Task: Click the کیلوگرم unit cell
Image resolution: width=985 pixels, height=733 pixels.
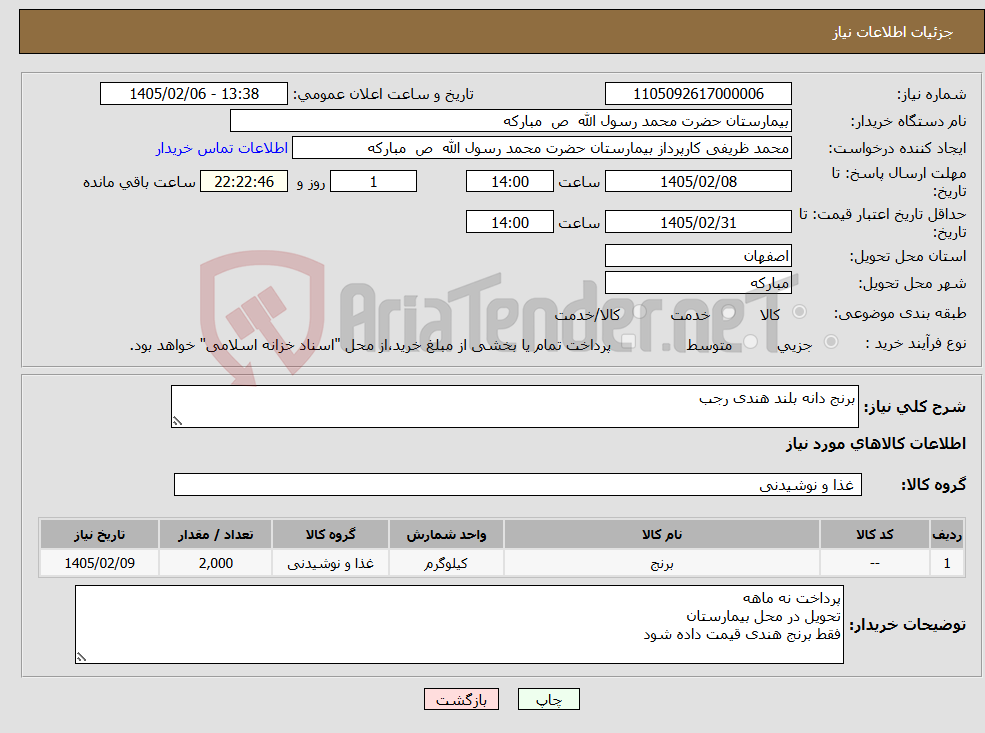Action: point(446,563)
